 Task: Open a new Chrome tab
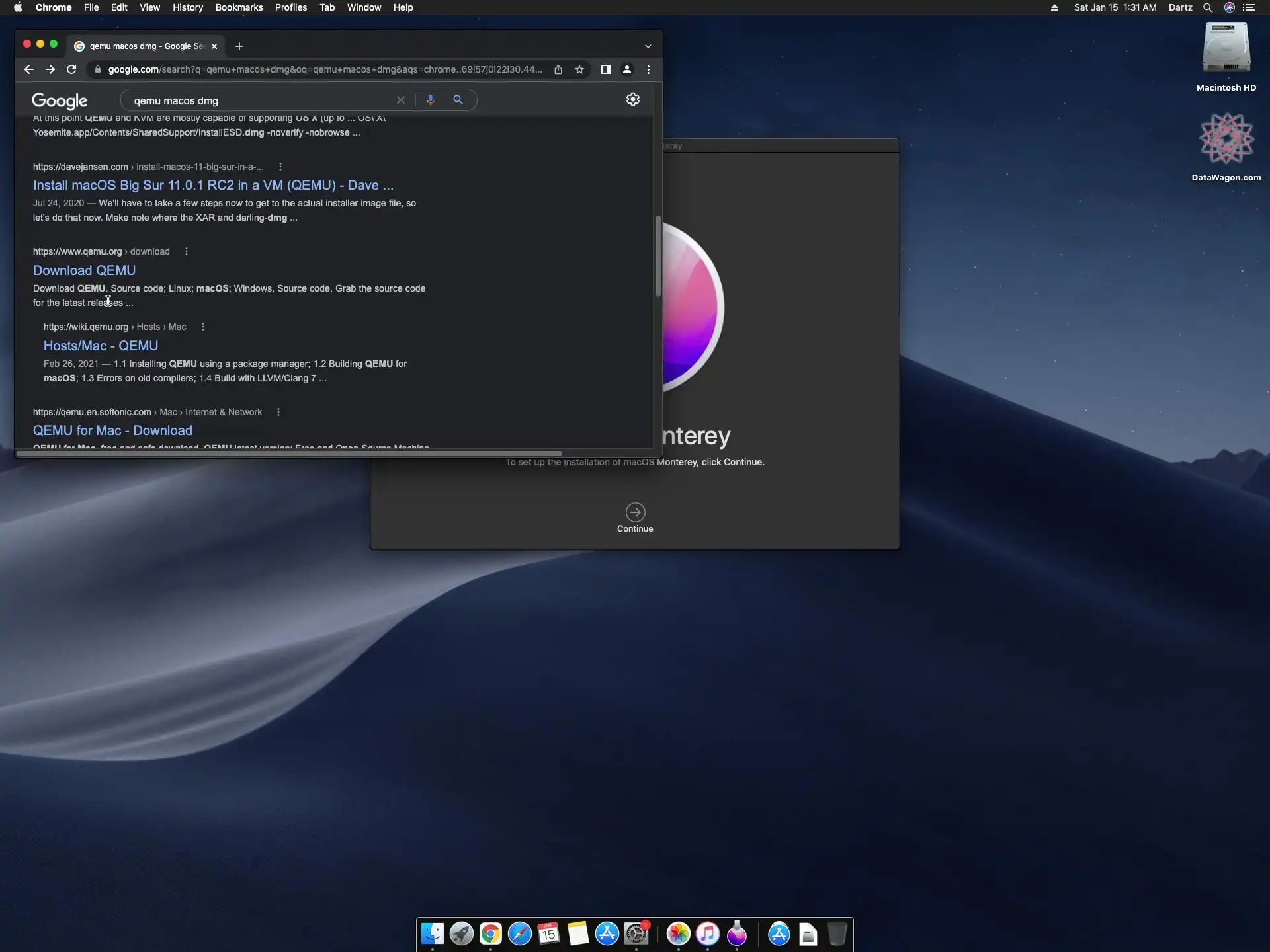click(239, 46)
